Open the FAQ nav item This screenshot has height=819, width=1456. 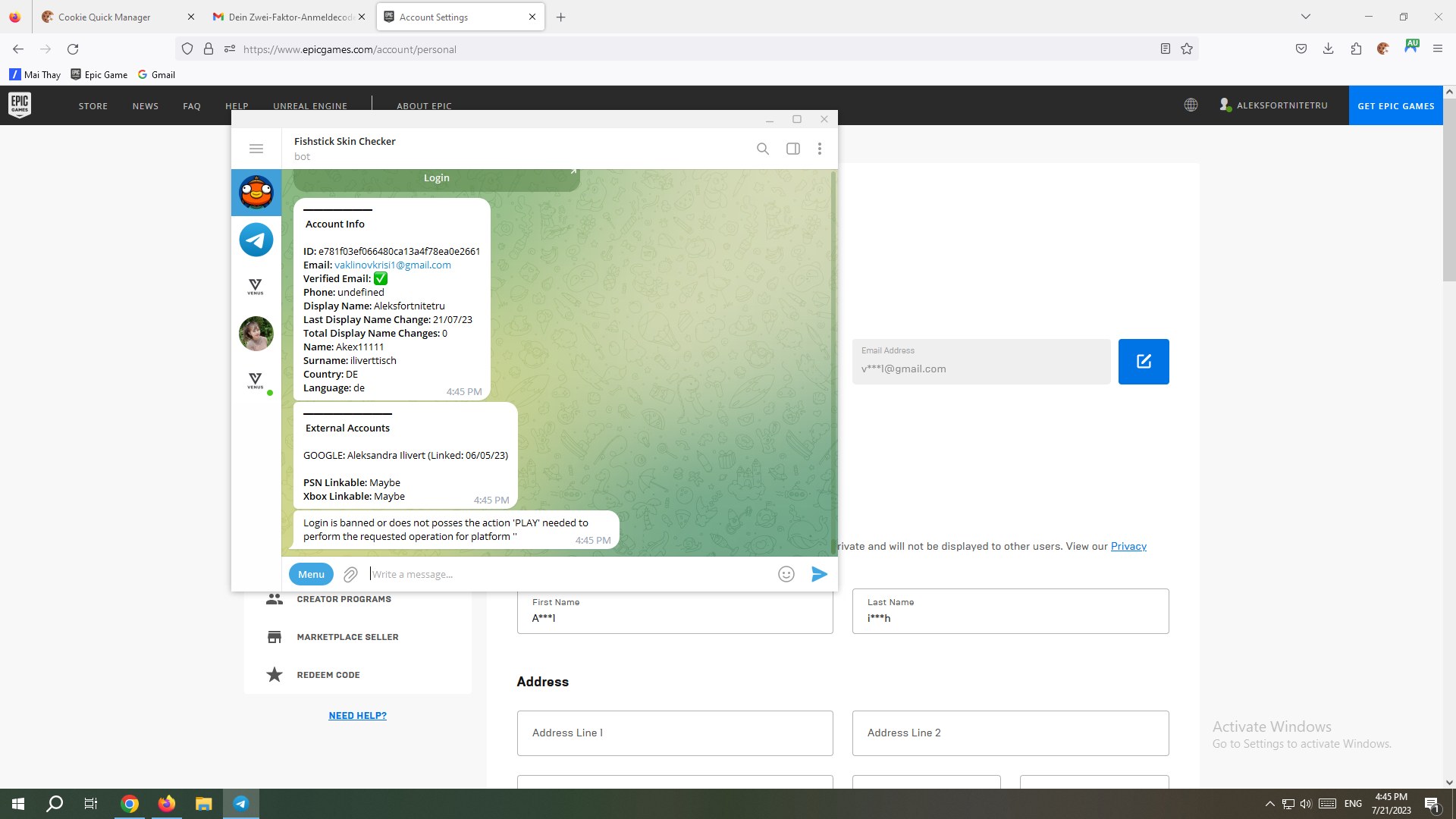point(192,106)
